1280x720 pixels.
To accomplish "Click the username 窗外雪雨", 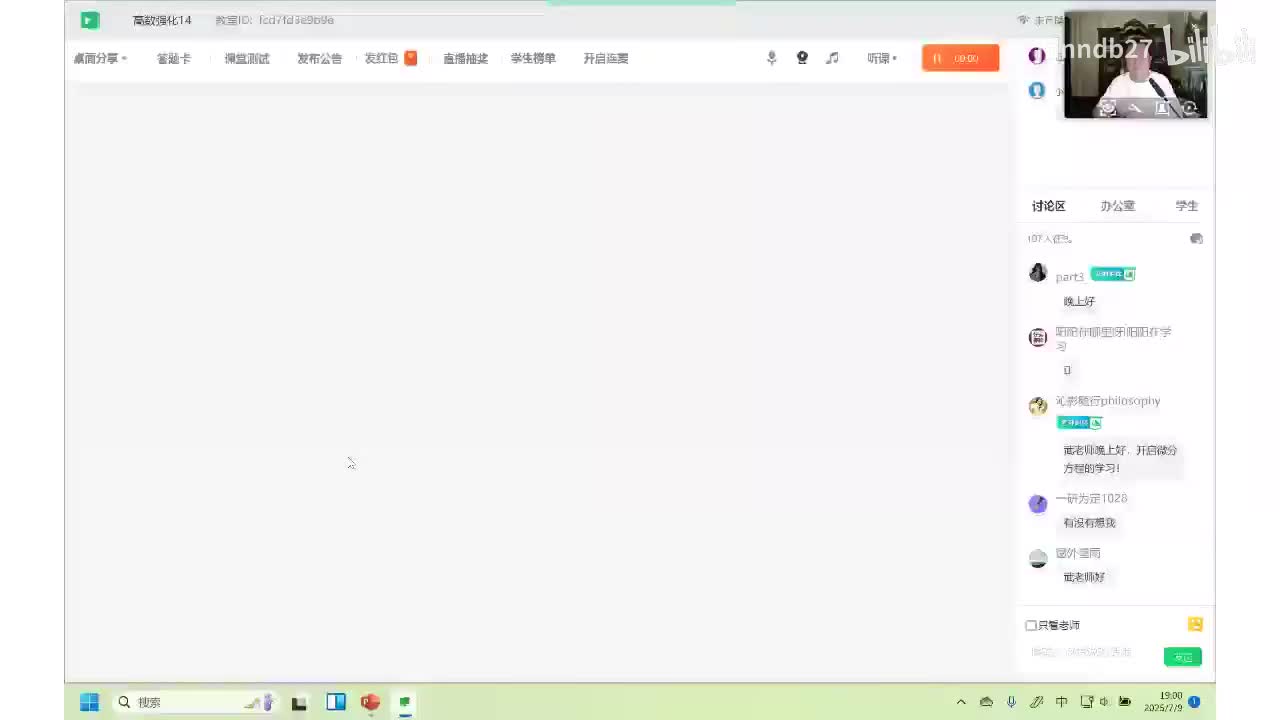I will click(1078, 553).
